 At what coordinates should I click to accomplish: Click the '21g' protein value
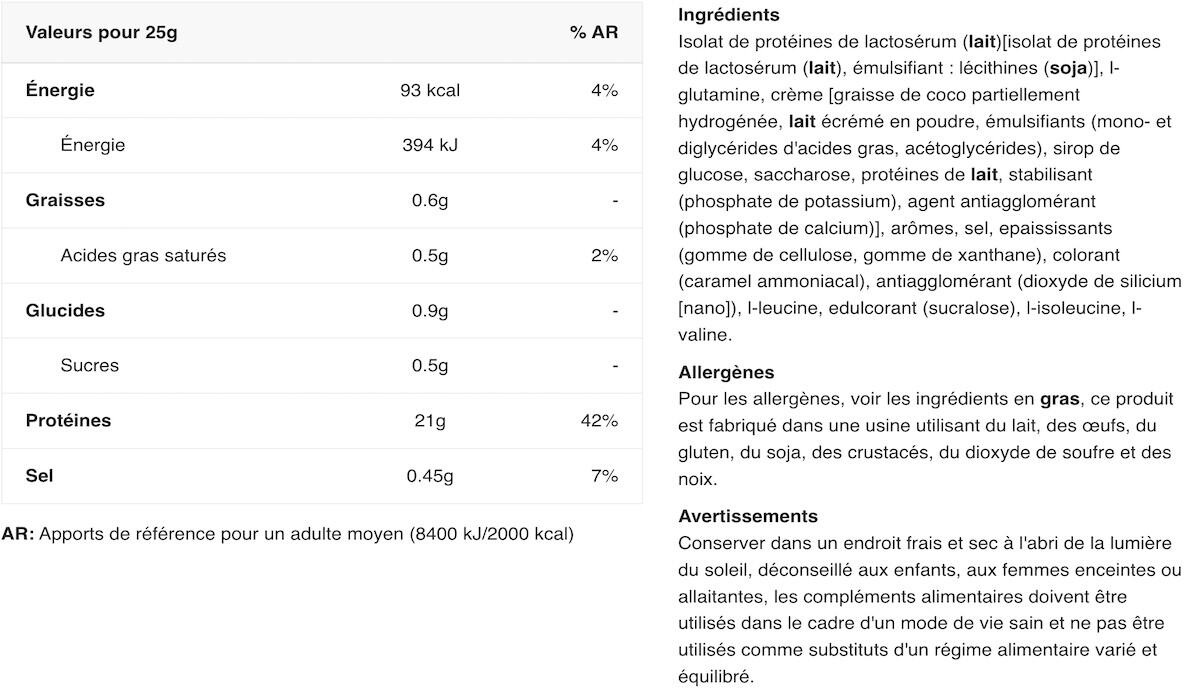(430, 420)
